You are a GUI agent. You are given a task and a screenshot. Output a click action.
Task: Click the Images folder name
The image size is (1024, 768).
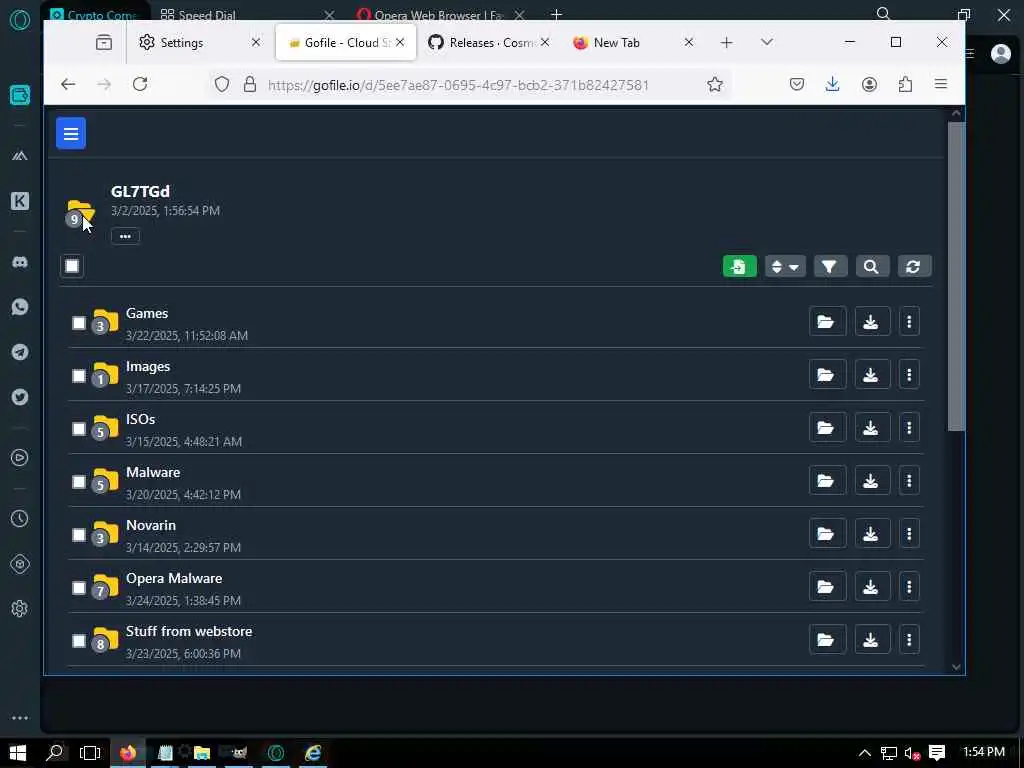click(148, 366)
